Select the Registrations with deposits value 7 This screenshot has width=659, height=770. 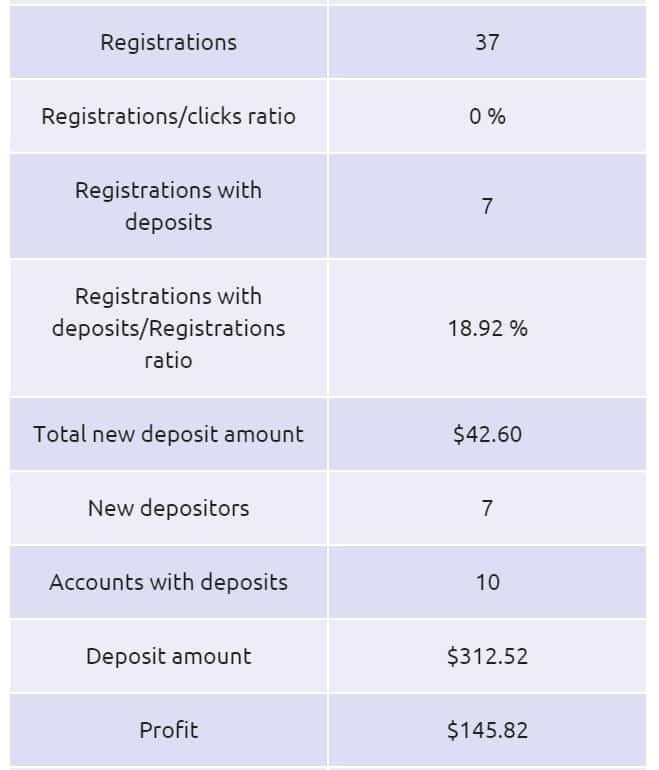coord(487,206)
